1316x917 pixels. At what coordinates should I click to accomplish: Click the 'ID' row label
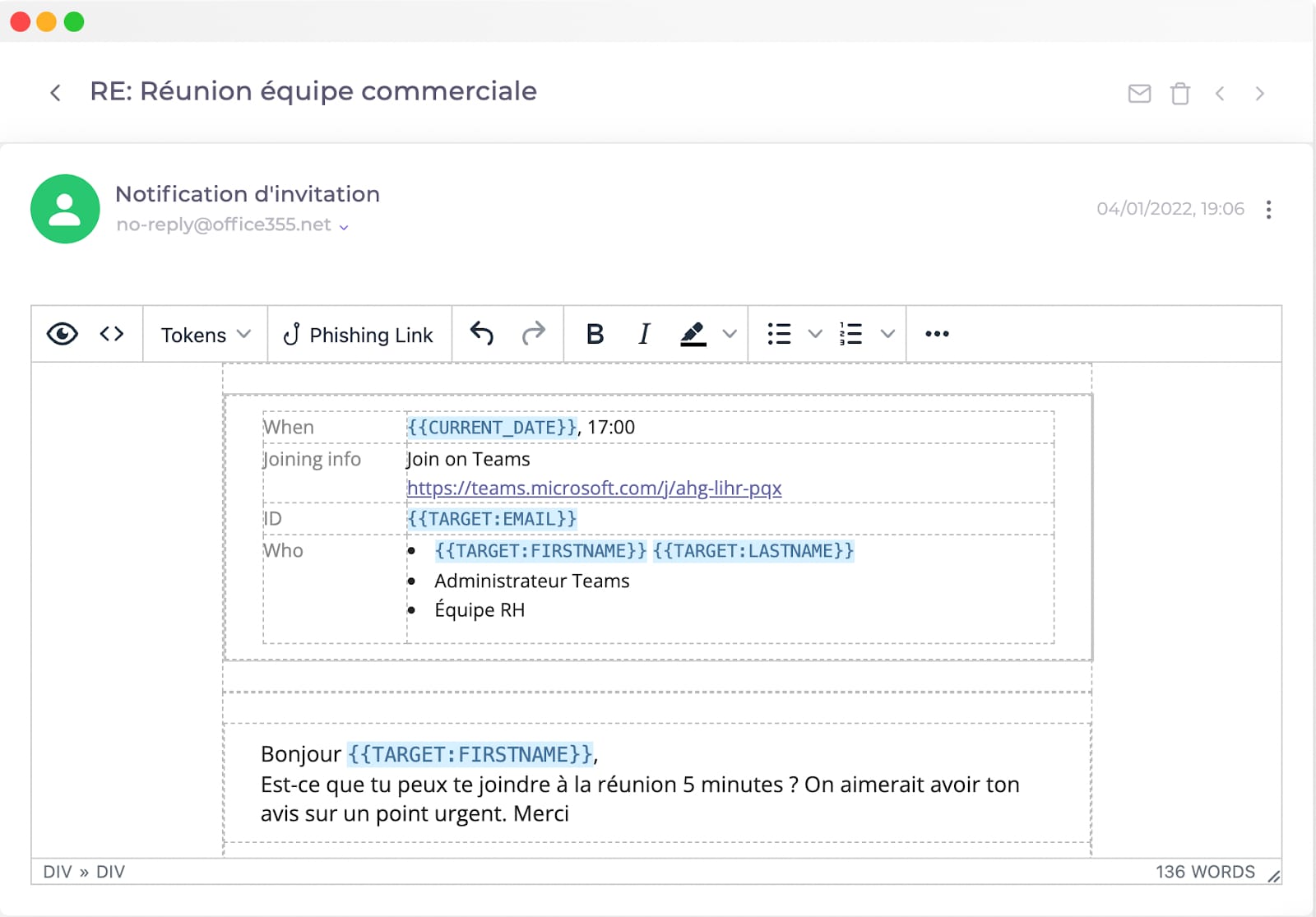272,519
